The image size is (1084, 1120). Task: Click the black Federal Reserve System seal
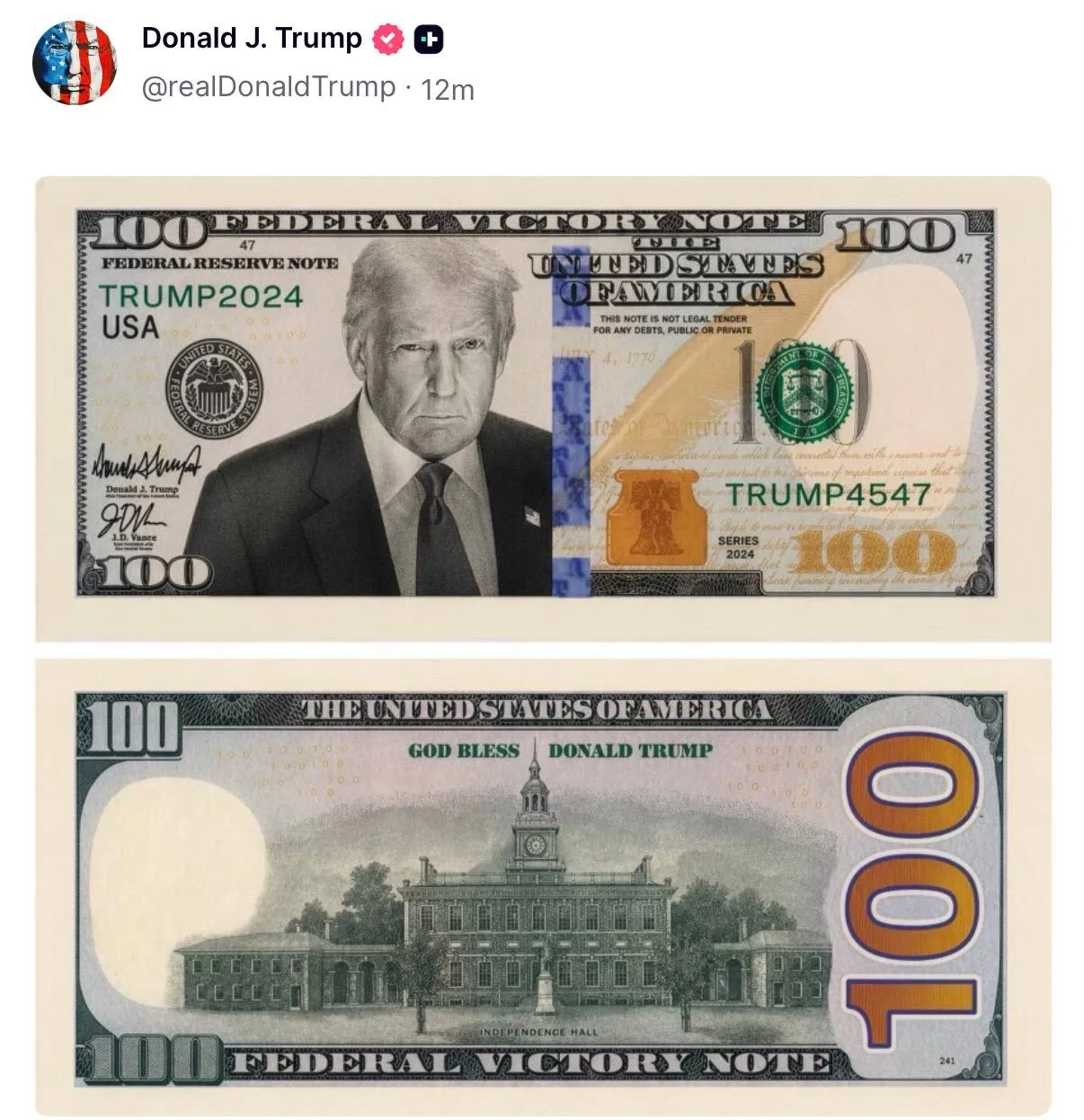click(214, 391)
